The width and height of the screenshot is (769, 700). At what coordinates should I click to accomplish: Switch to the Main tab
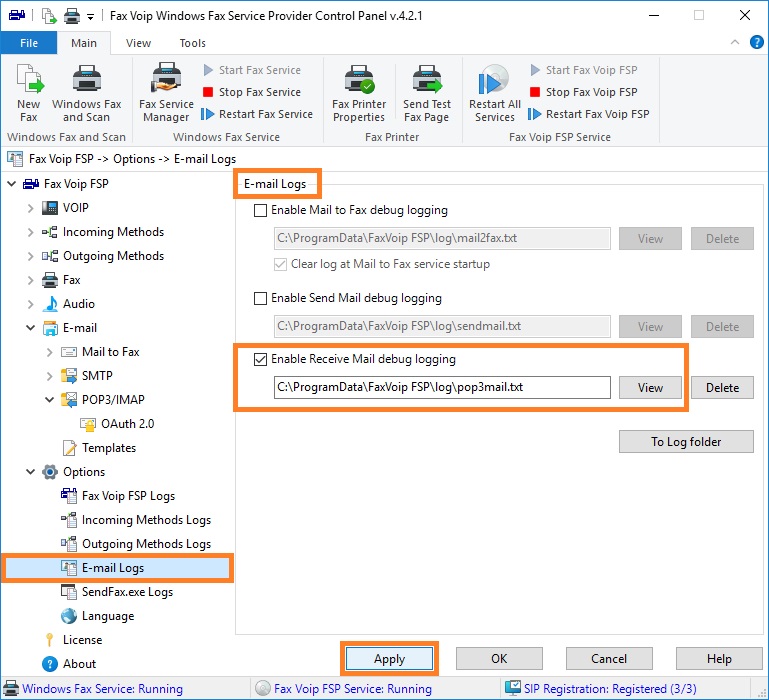pos(84,43)
